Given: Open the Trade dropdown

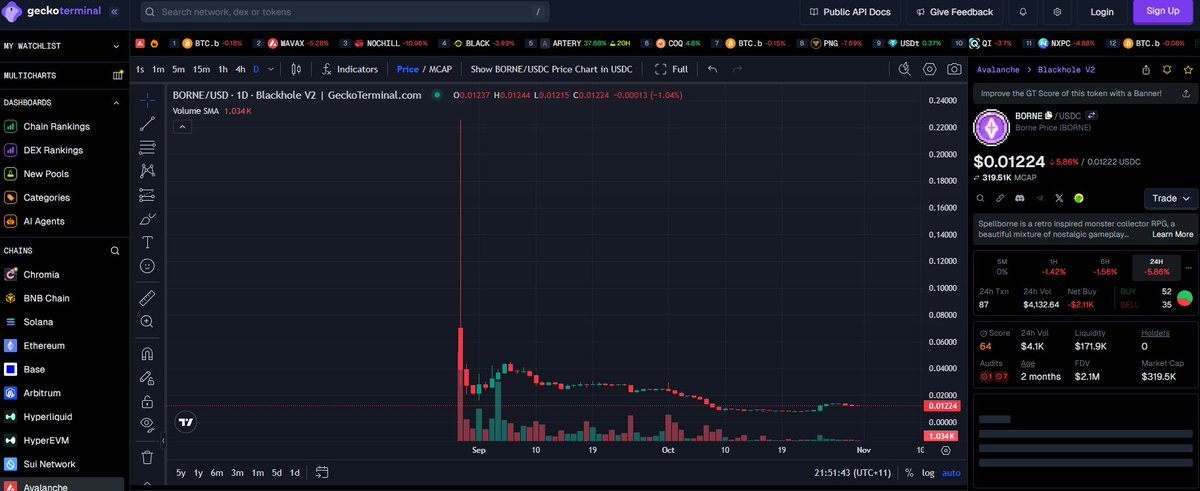Looking at the screenshot, I should pos(1170,198).
